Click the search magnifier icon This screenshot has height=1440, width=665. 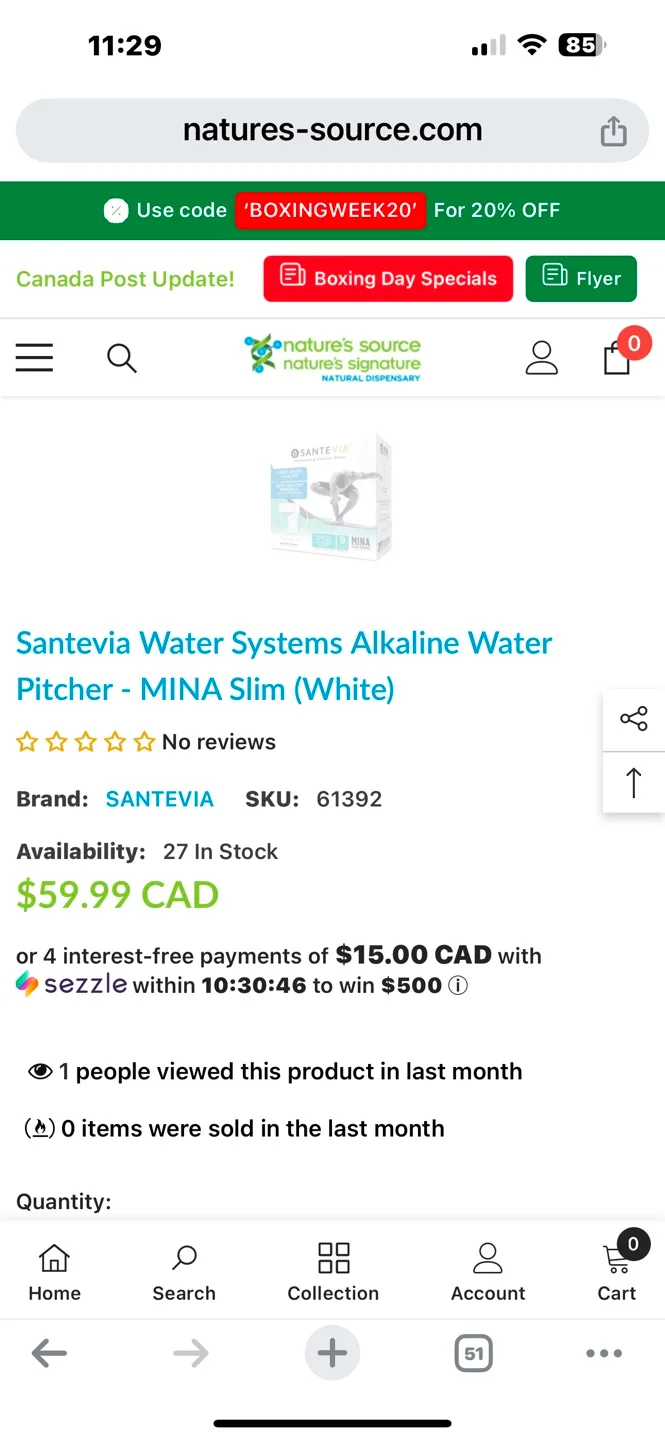click(x=121, y=357)
